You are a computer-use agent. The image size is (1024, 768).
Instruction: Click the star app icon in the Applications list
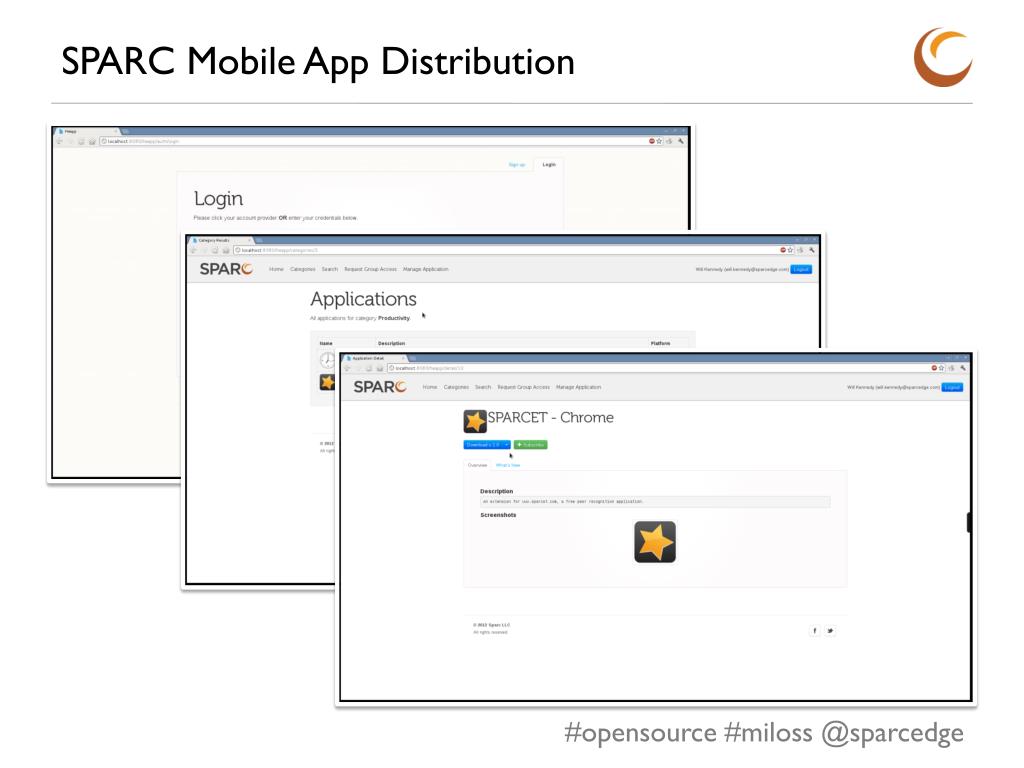pos(327,382)
